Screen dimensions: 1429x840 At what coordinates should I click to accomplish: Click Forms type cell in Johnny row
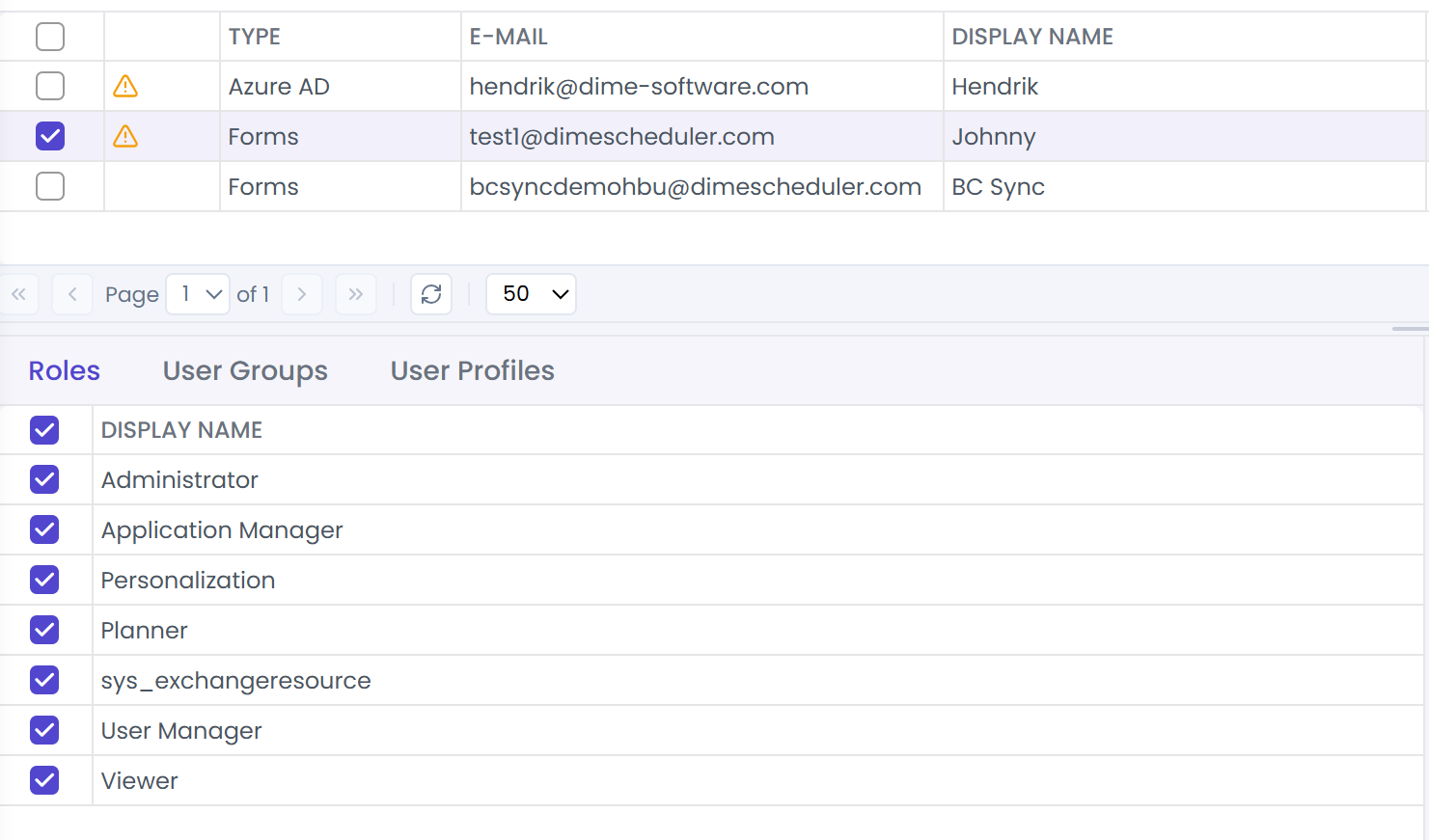341,137
